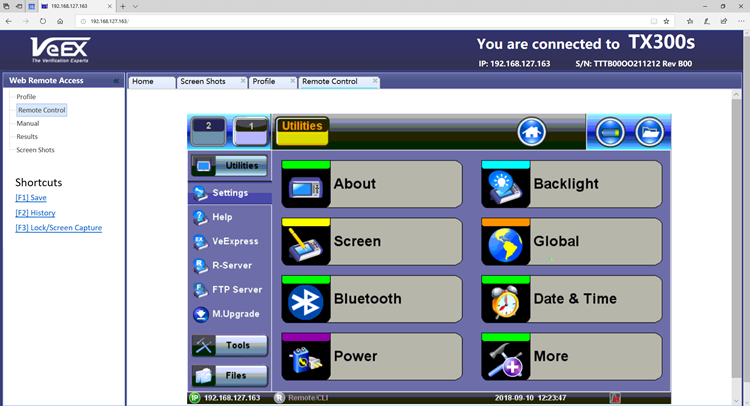Select Results in the left tree
Viewport: 750px width, 406px height.
point(27,137)
